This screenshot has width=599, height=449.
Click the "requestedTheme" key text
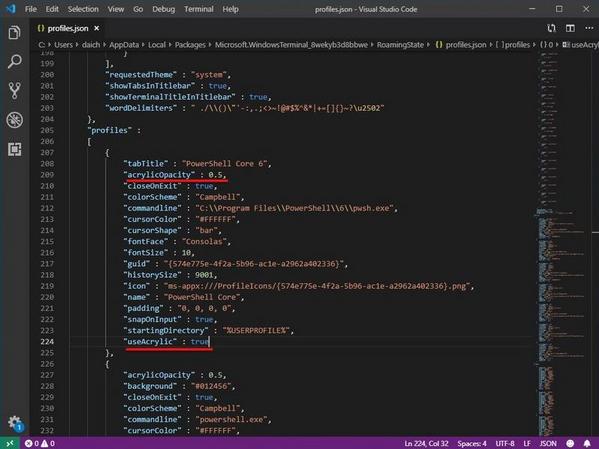point(141,75)
